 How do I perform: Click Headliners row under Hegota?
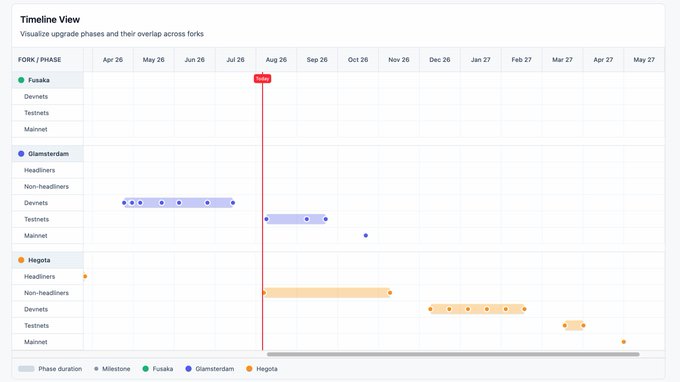tap(48, 277)
